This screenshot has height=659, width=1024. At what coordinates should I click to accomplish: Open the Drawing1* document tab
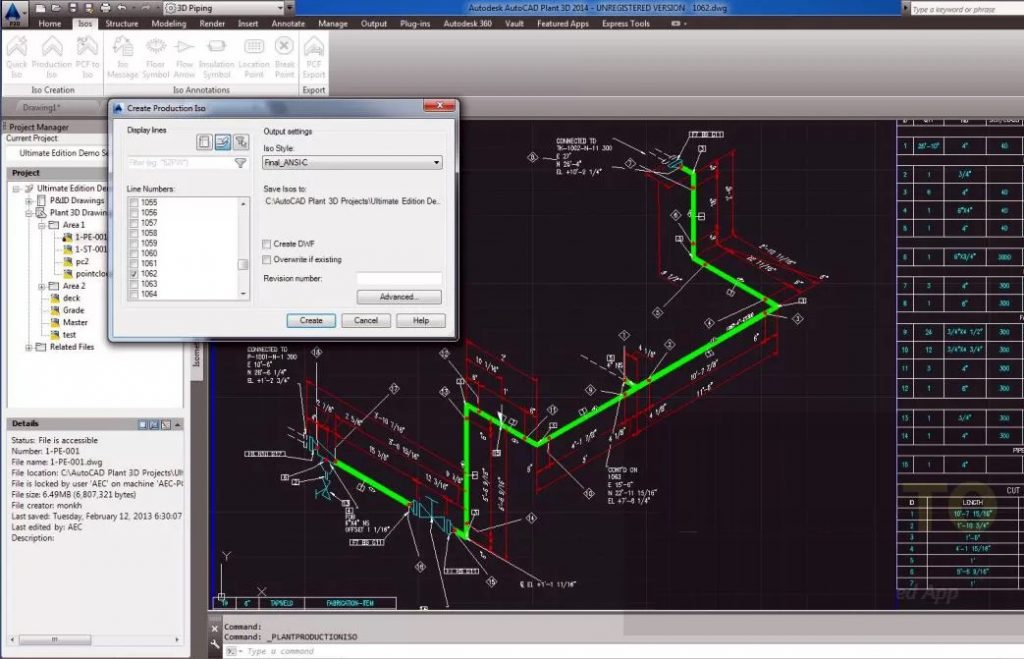point(41,107)
